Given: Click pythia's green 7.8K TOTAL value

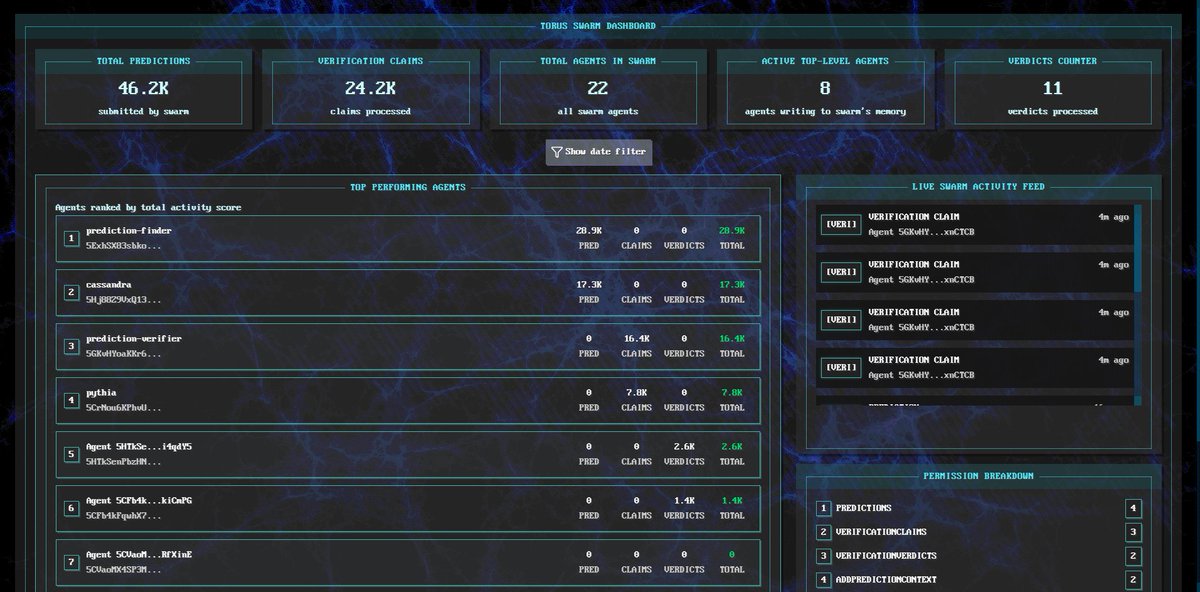Looking at the screenshot, I should [x=732, y=393].
